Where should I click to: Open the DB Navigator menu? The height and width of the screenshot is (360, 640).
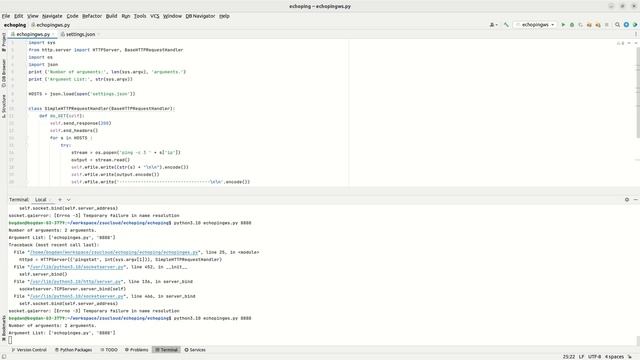(200, 16)
